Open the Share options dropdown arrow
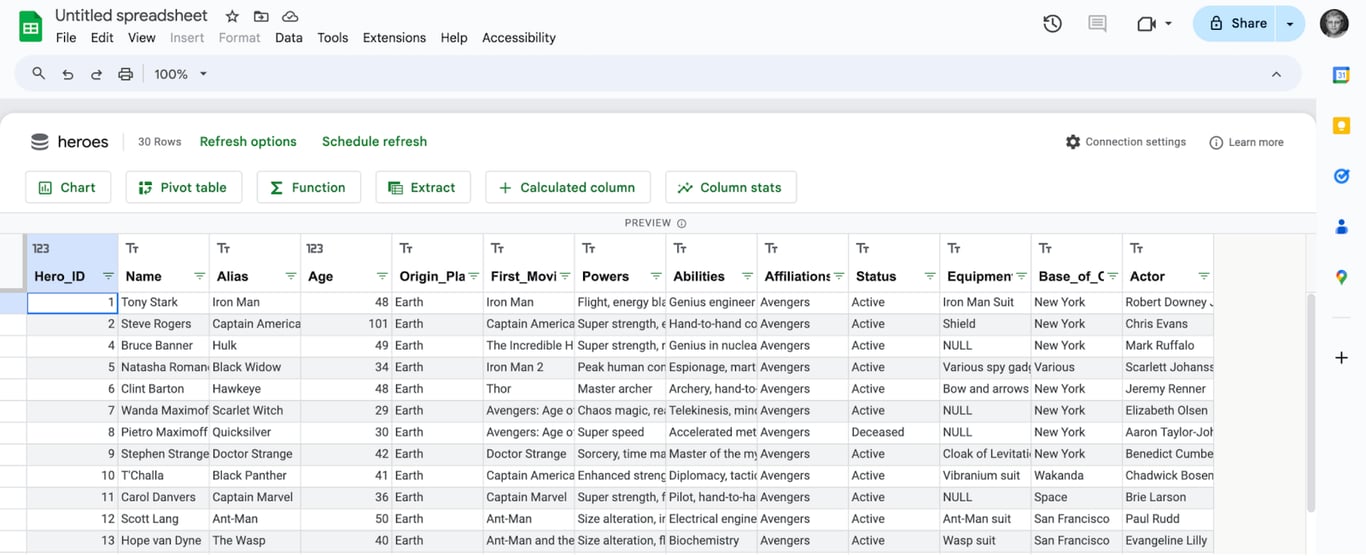 [1290, 23]
